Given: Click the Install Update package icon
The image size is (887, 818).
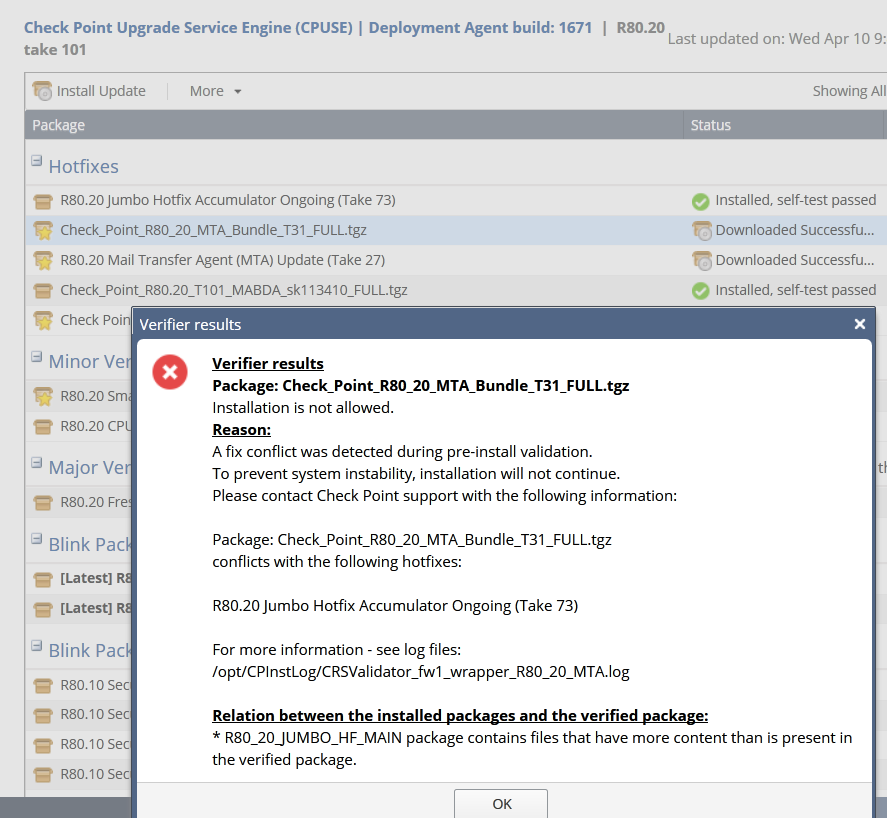Looking at the screenshot, I should (x=42, y=91).
